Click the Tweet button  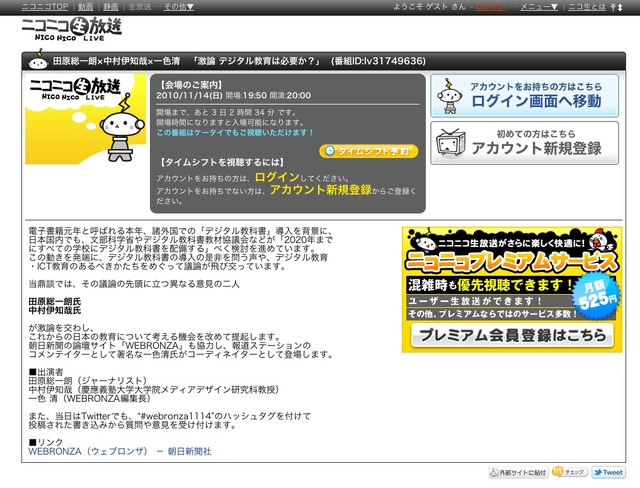click(x=609, y=472)
